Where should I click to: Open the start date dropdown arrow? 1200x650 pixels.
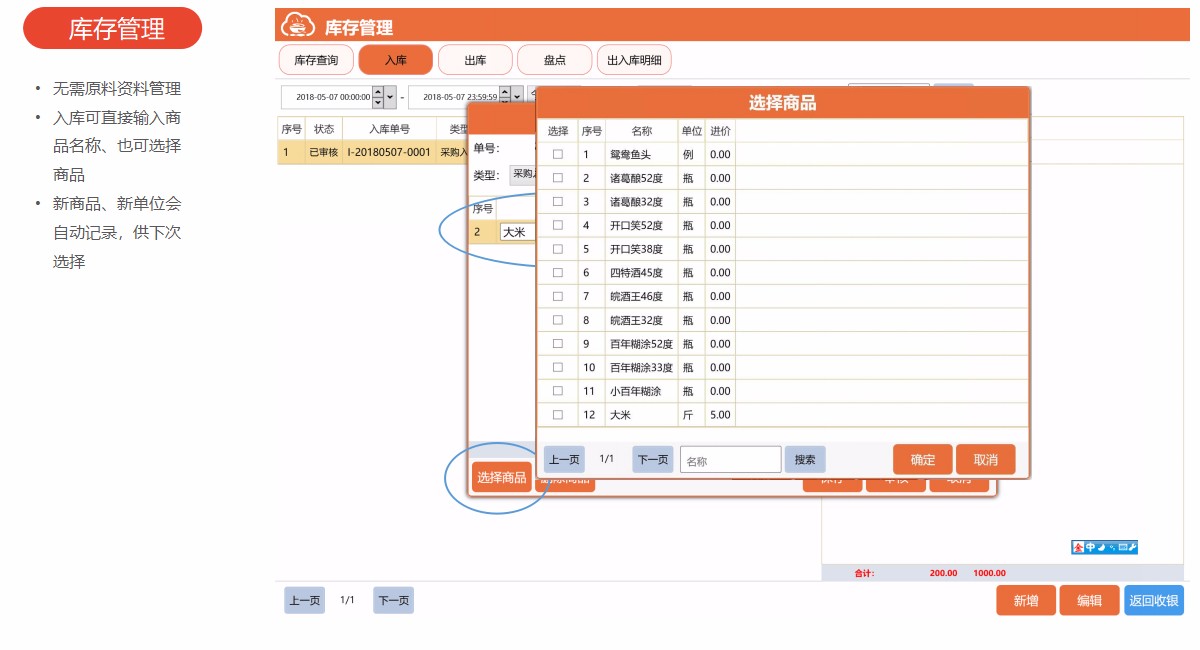[390, 97]
